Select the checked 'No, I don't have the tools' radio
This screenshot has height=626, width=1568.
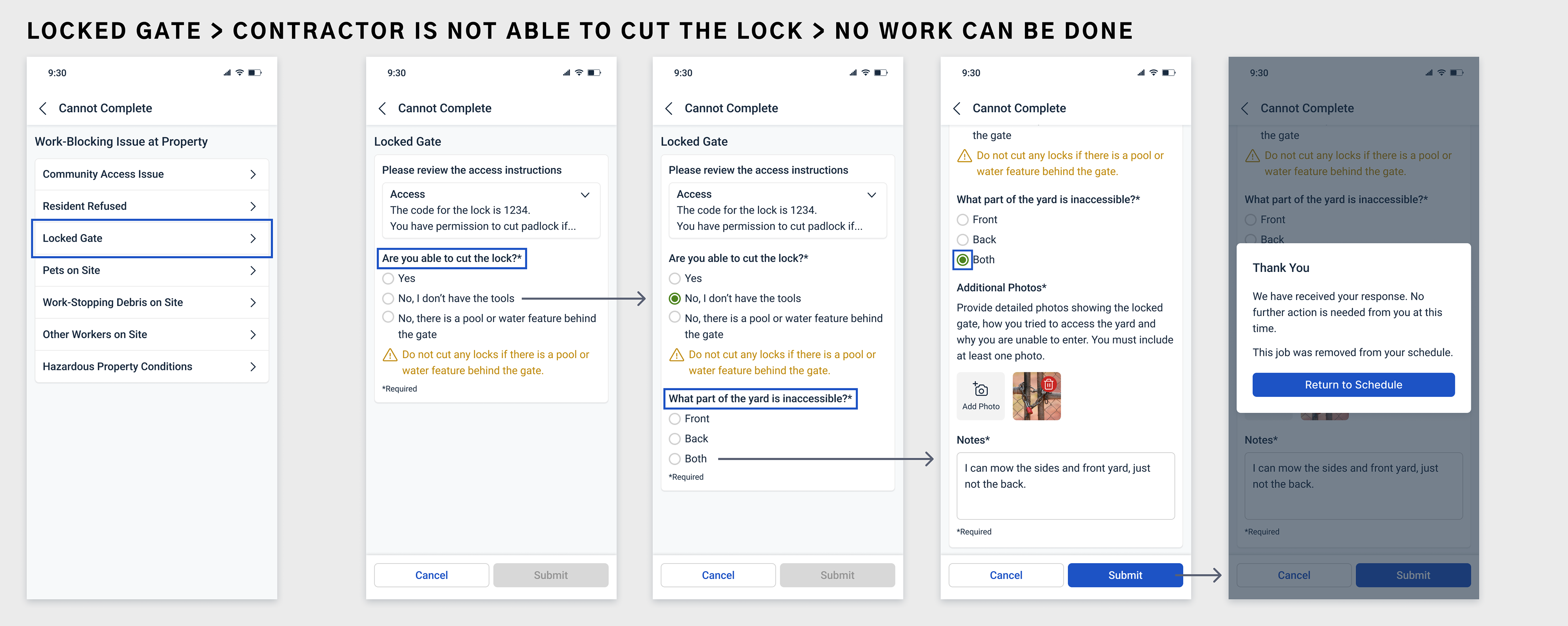pyautogui.click(x=675, y=299)
